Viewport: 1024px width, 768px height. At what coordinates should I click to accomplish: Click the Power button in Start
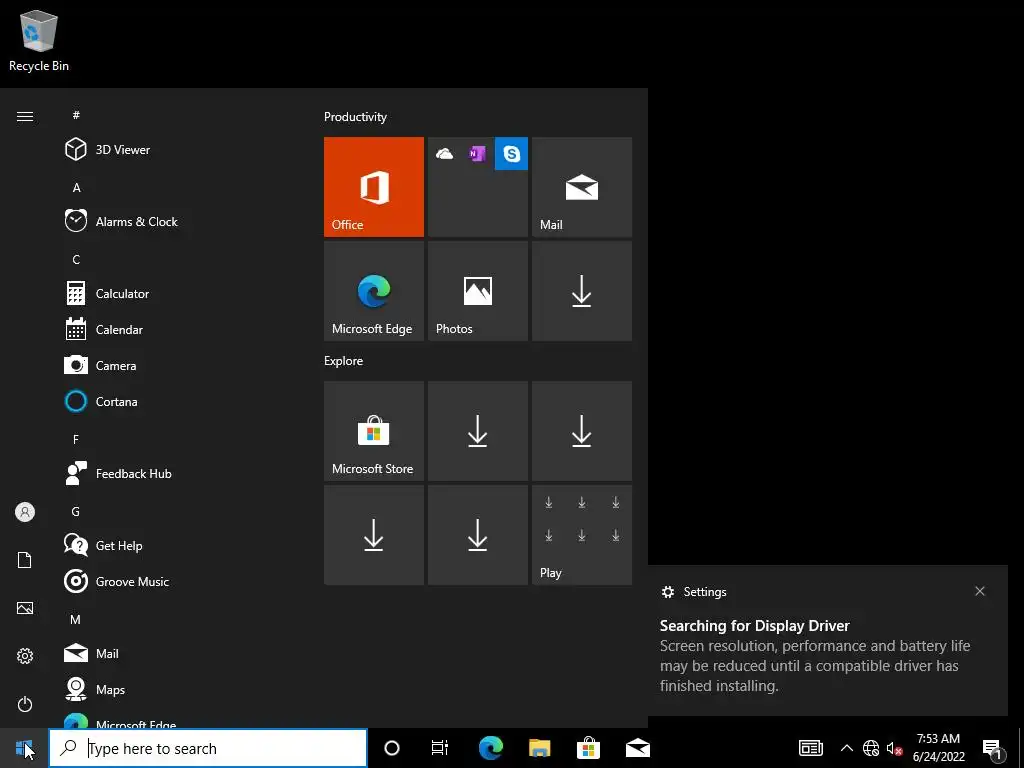pyautogui.click(x=25, y=704)
